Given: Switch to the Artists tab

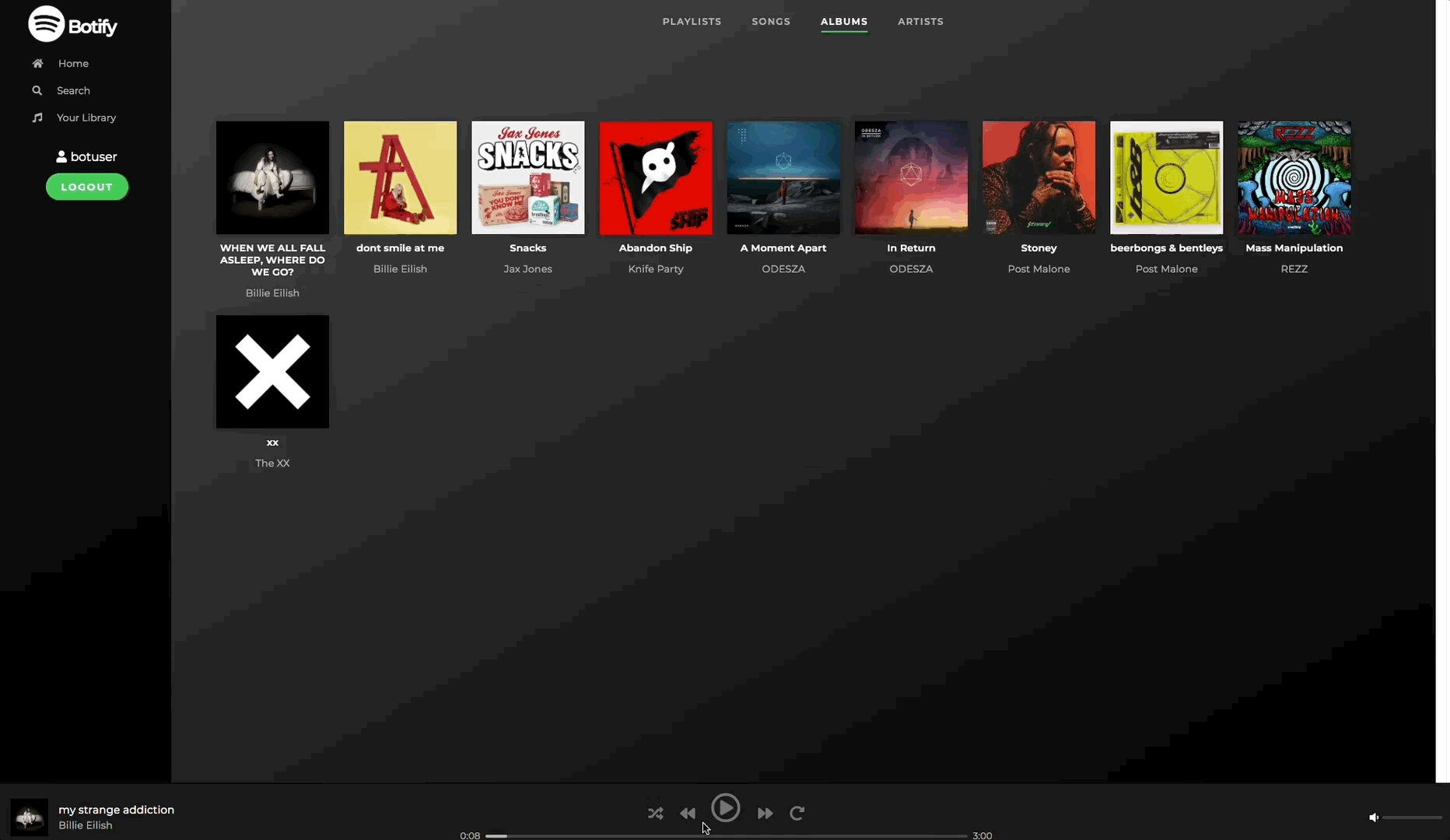Looking at the screenshot, I should [x=920, y=22].
